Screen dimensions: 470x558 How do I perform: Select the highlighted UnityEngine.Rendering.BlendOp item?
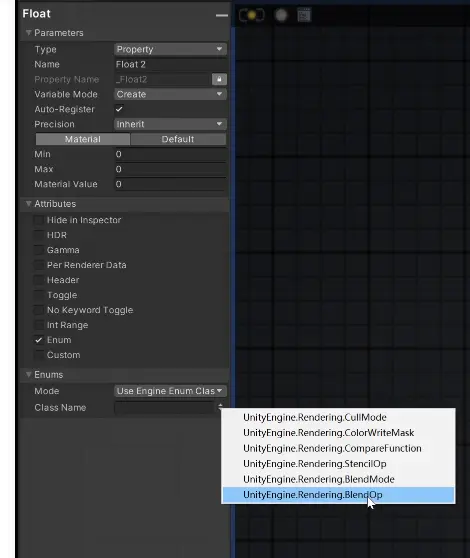tap(338, 495)
